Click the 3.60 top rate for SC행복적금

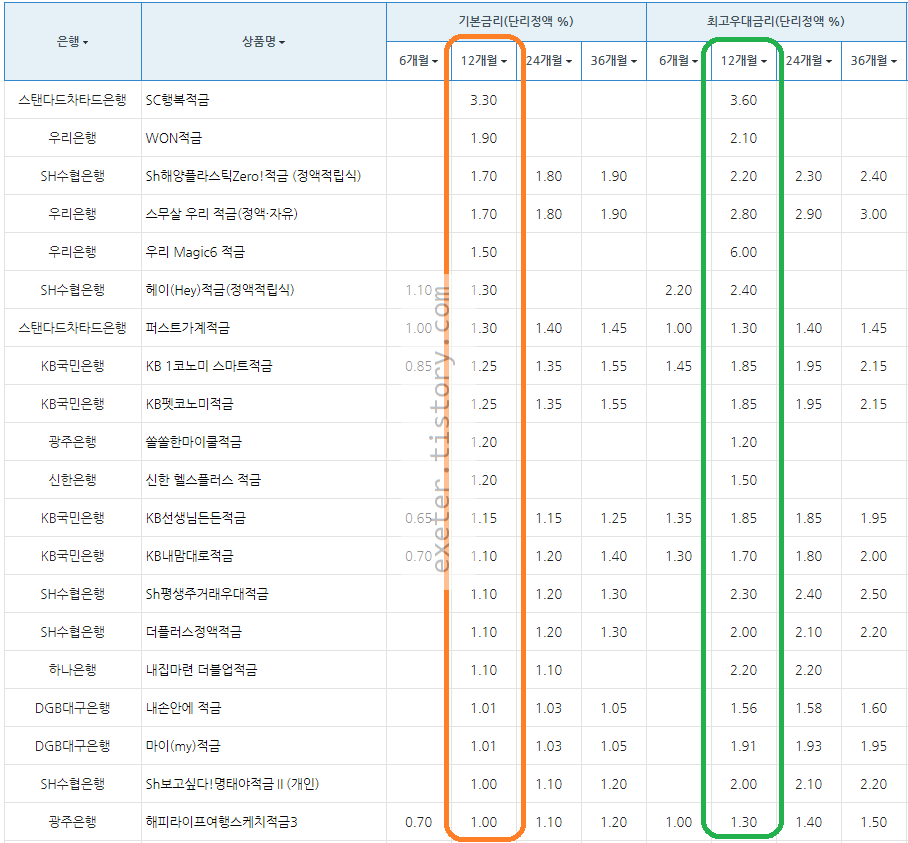tap(744, 100)
